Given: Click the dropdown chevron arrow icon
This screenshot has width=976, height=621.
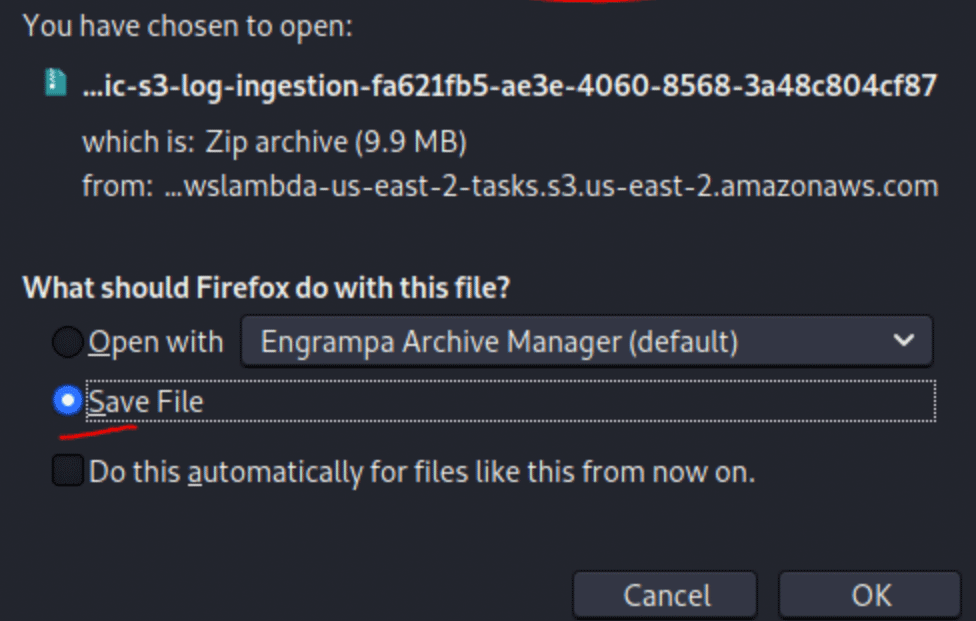Looking at the screenshot, I should 903,340.
